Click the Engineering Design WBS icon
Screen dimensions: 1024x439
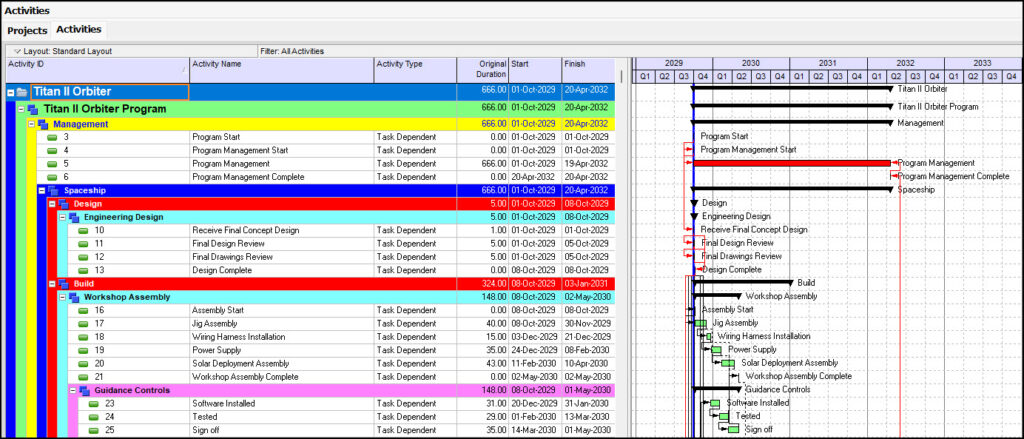coord(74,217)
